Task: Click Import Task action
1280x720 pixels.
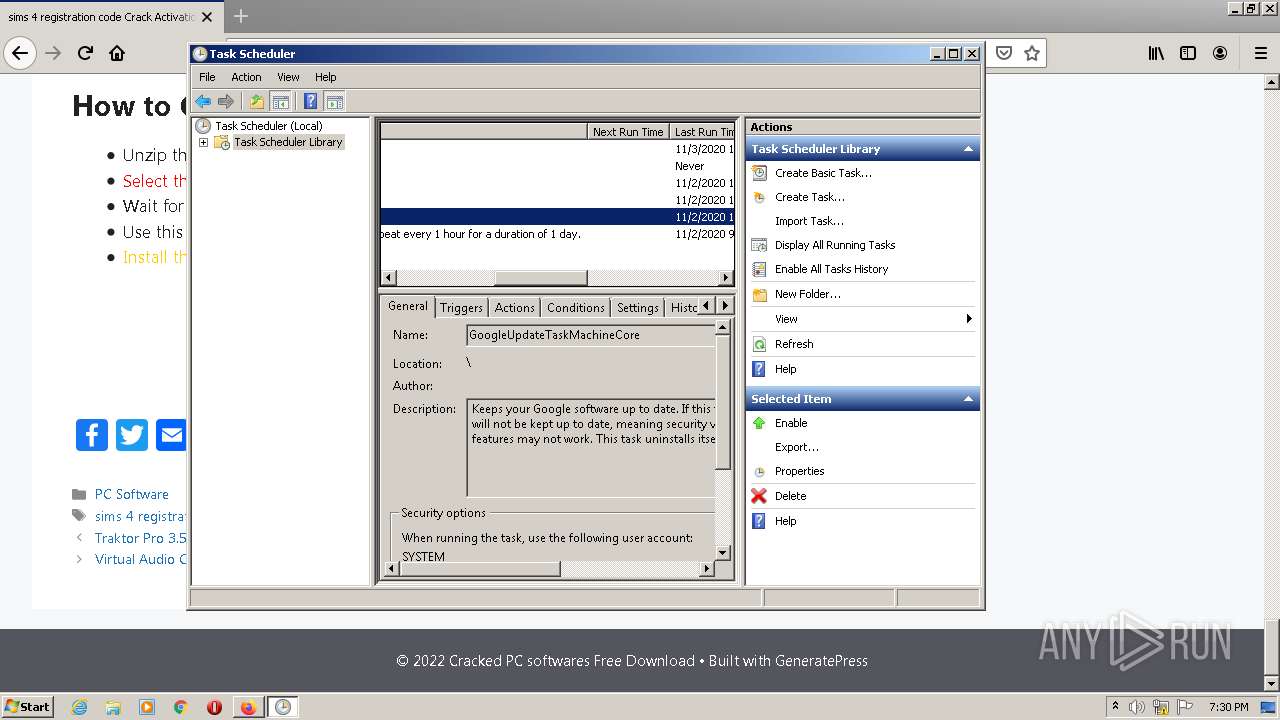Action: point(809,221)
